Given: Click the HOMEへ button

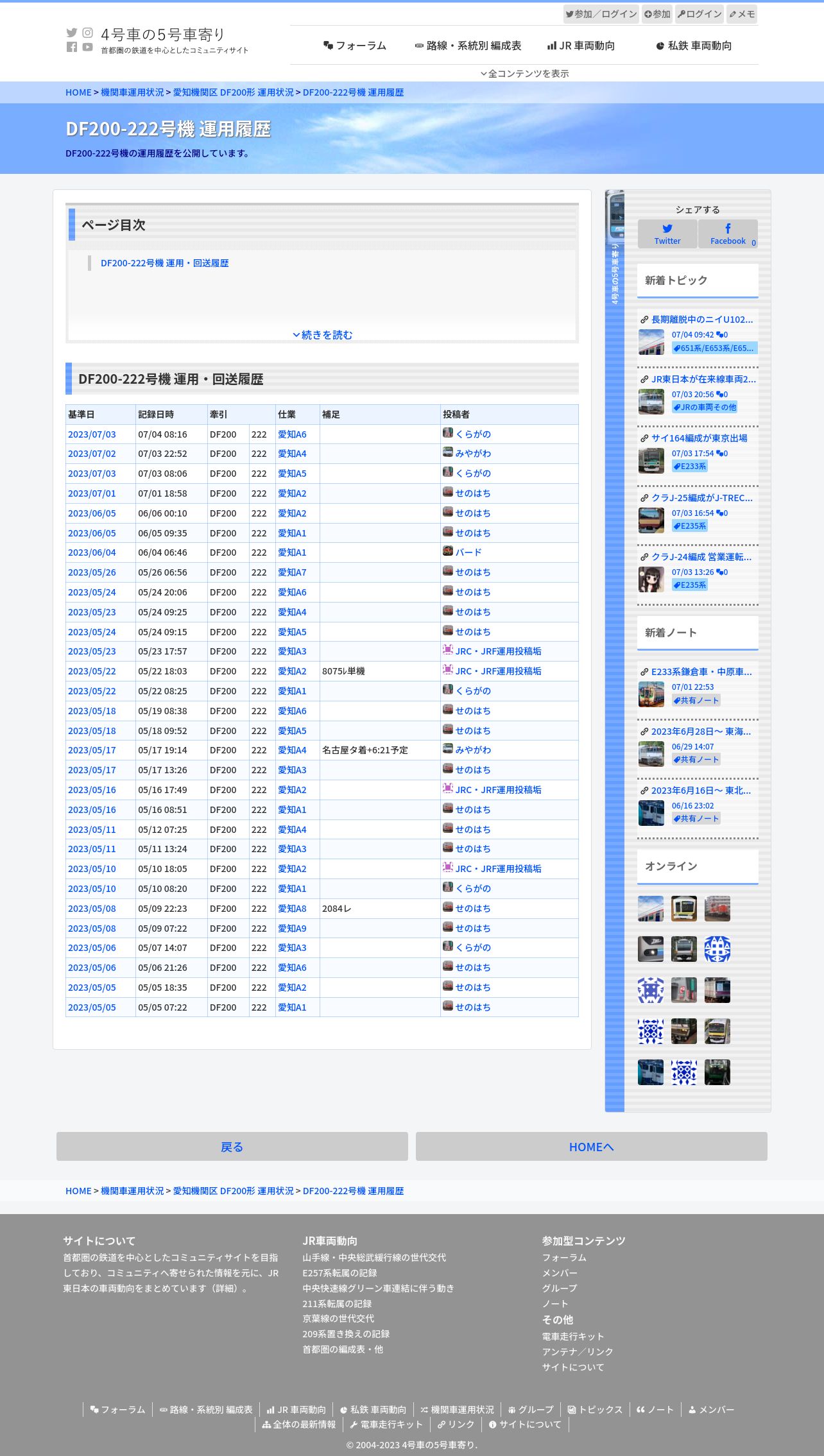Looking at the screenshot, I should pyautogui.click(x=592, y=1146).
